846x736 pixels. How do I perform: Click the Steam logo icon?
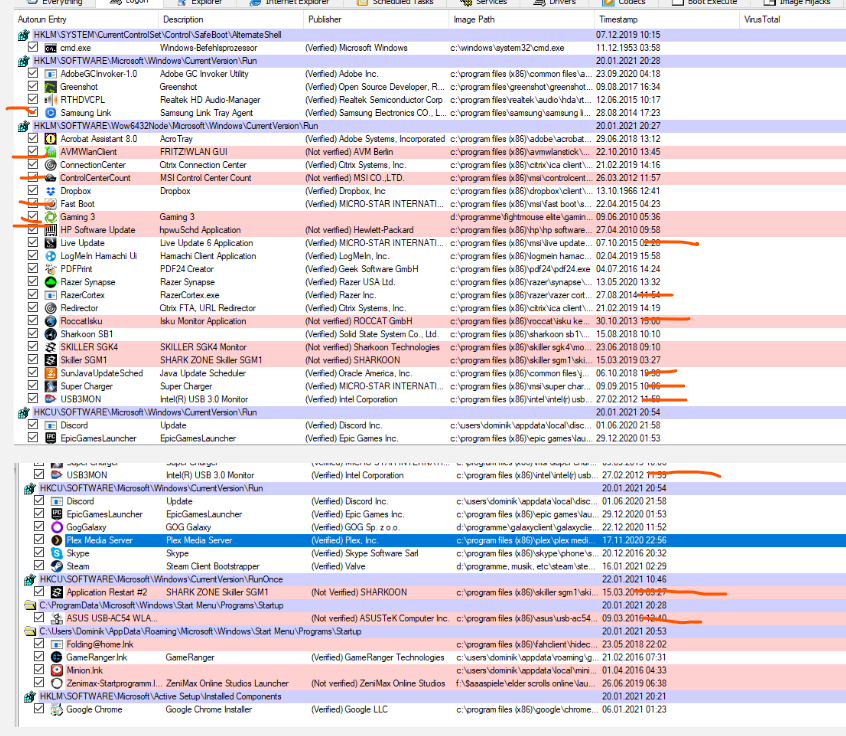pyautogui.click(x=57, y=566)
